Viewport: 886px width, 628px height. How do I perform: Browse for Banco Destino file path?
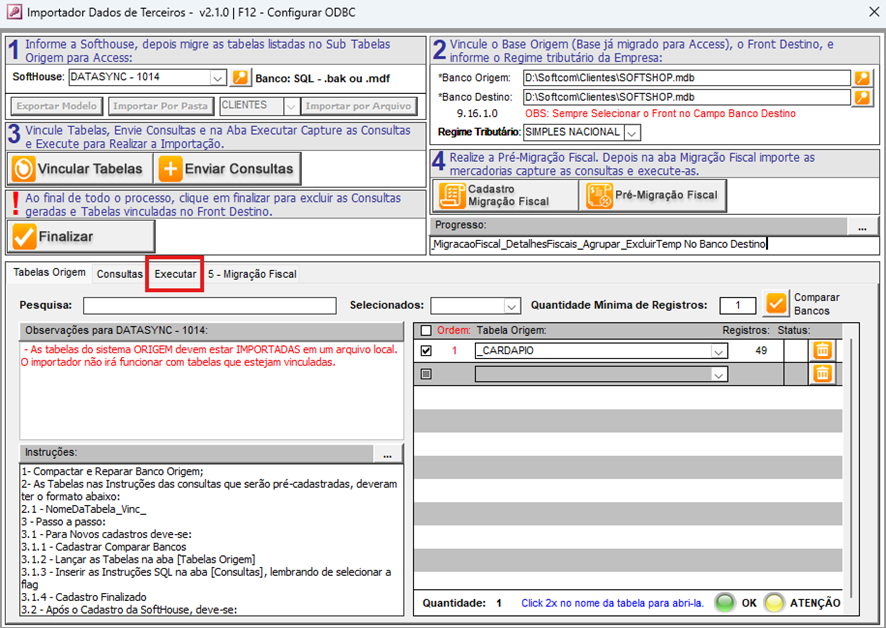pos(862,97)
